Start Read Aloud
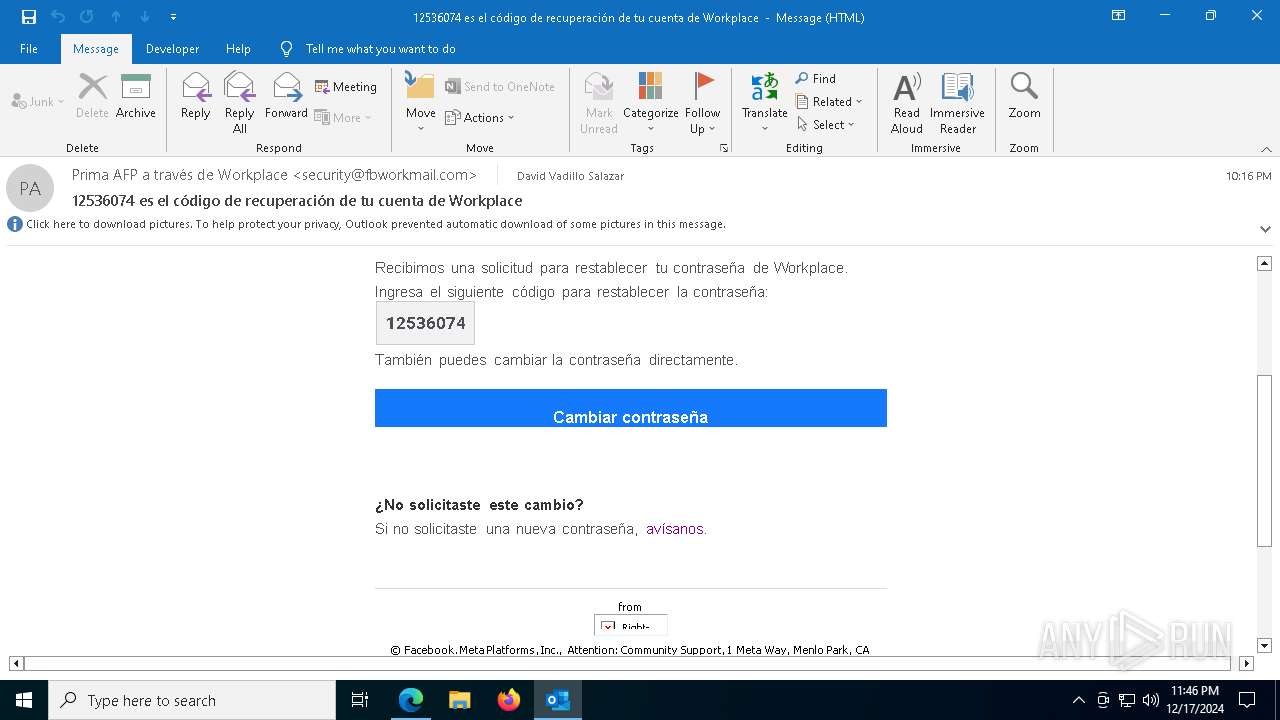The height and width of the screenshot is (720, 1280). 907,103
